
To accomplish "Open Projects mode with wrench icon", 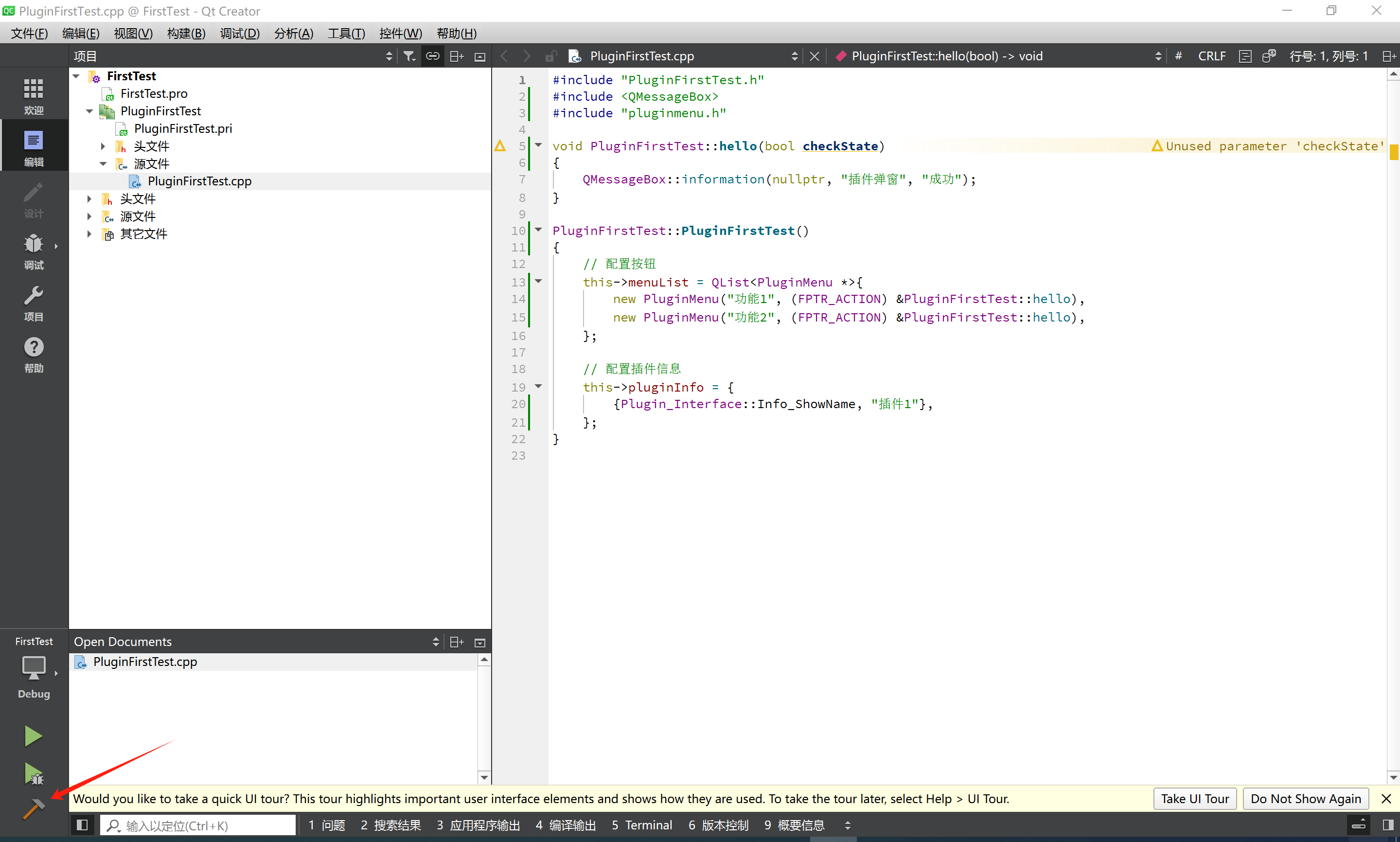I will click(x=34, y=303).
